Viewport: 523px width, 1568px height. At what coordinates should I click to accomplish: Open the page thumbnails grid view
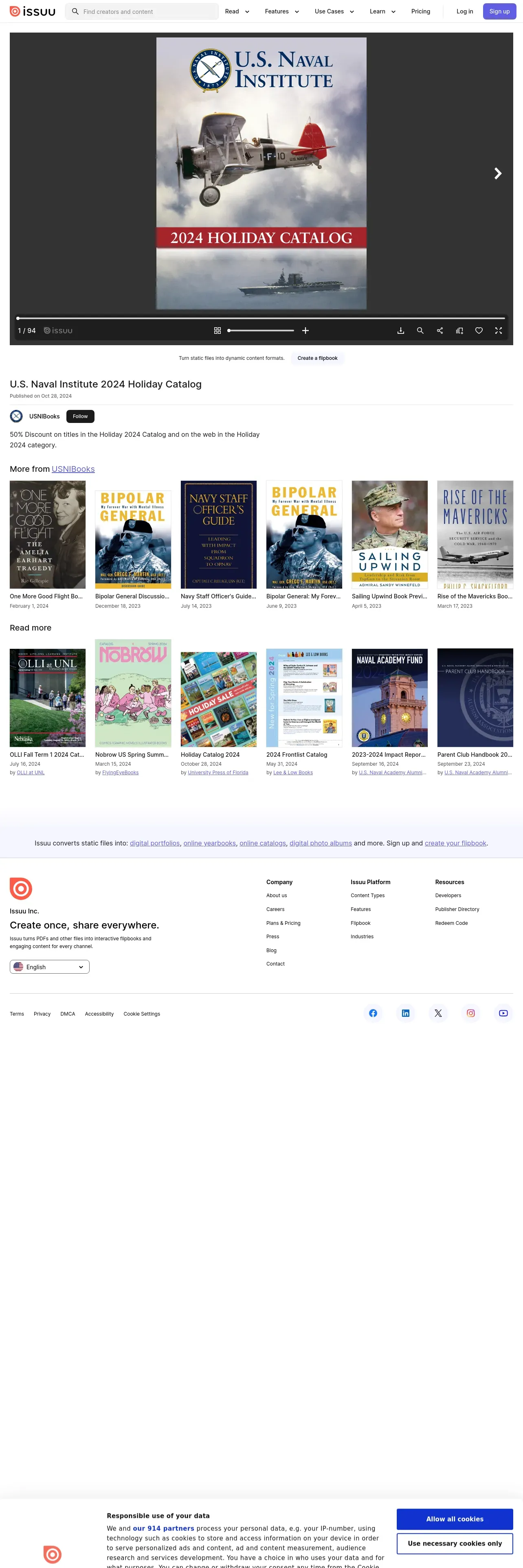coord(218,331)
